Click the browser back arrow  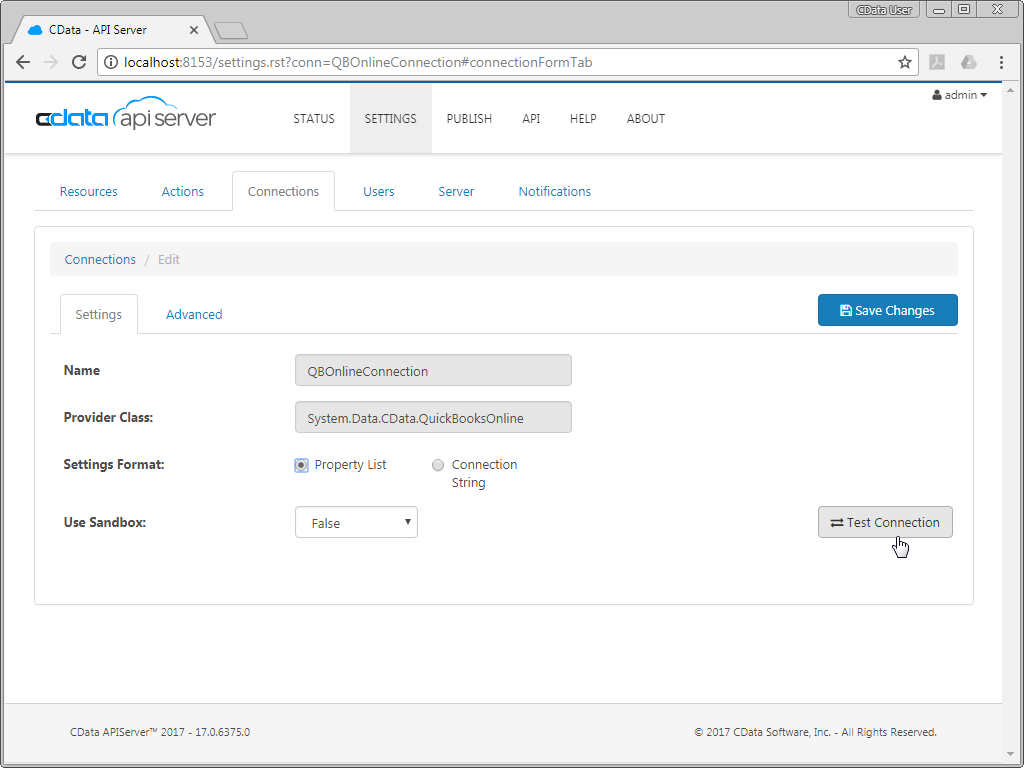click(23, 62)
